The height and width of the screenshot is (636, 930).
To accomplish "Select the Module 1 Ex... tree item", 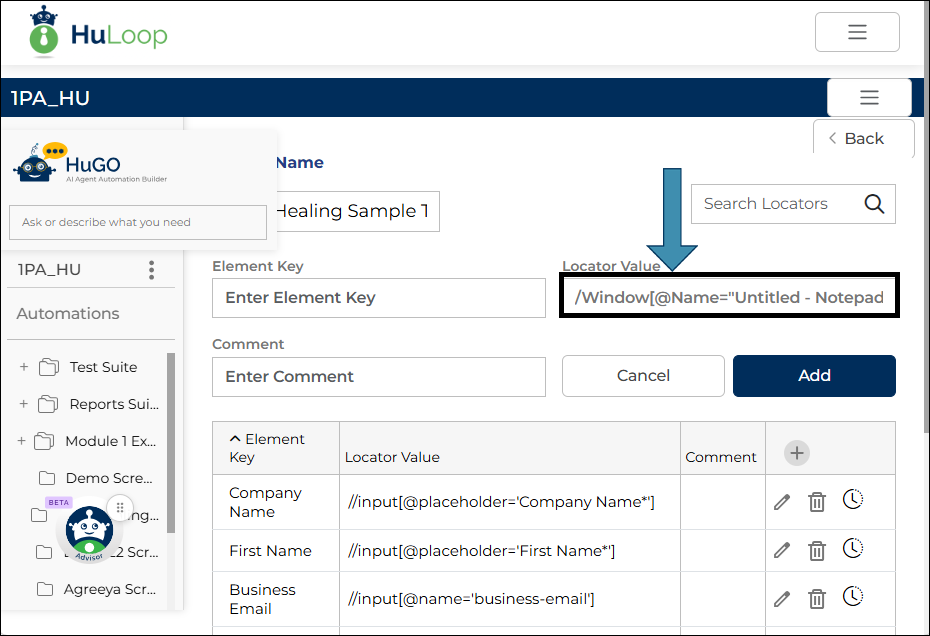I will pyautogui.click(x=110, y=441).
